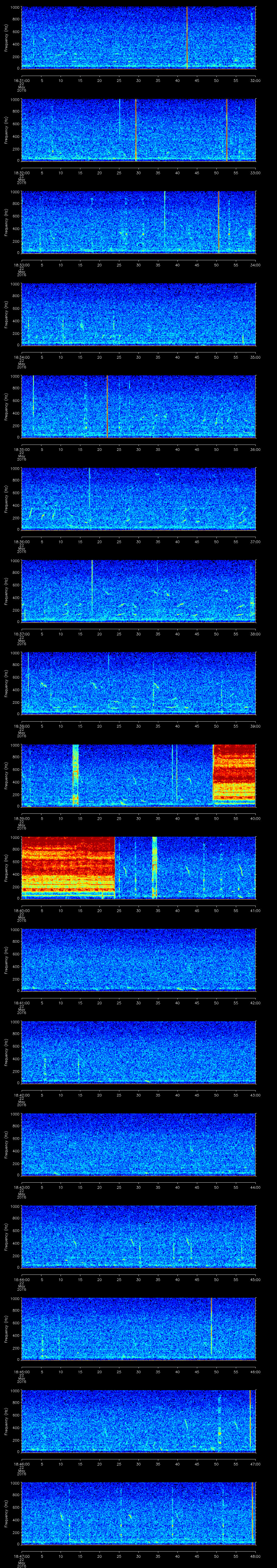Image resolution: width=277 pixels, height=1568 pixels.
Task: Click the 18:47:00 start time label
Action: 21,1556
